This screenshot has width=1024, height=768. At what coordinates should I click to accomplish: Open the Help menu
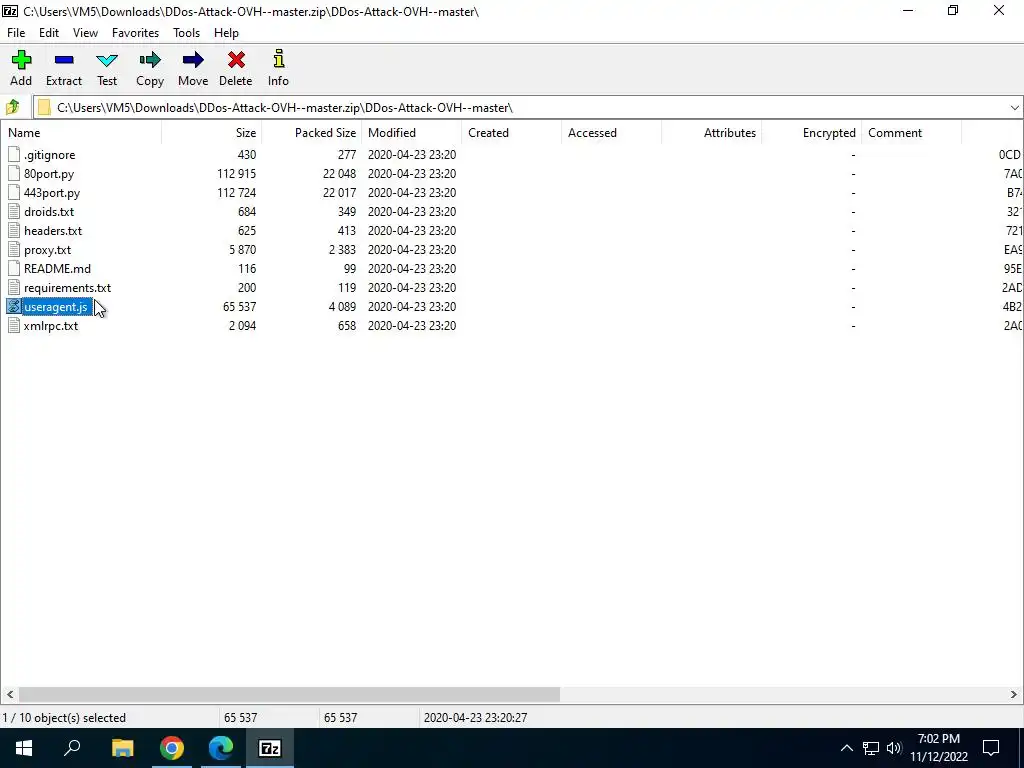226,33
